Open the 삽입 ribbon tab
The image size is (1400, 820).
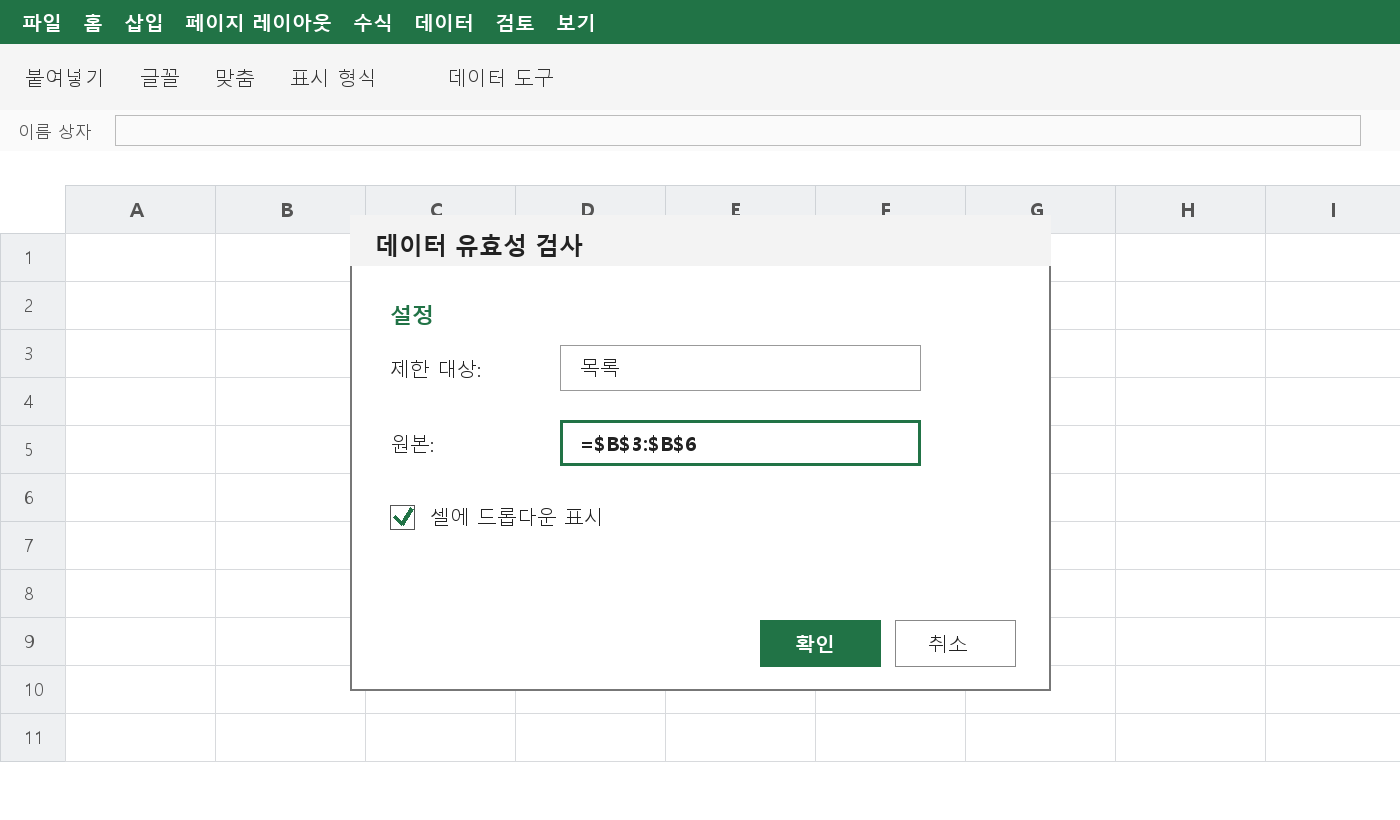point(144,22)
